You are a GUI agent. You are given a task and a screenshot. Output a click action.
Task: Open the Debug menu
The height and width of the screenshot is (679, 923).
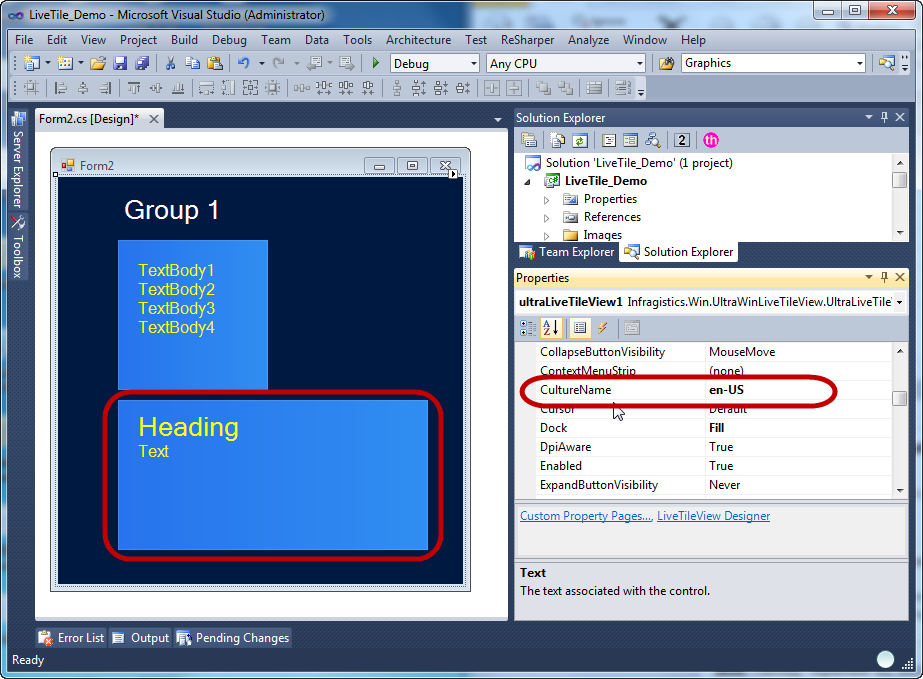pos(229,40)
